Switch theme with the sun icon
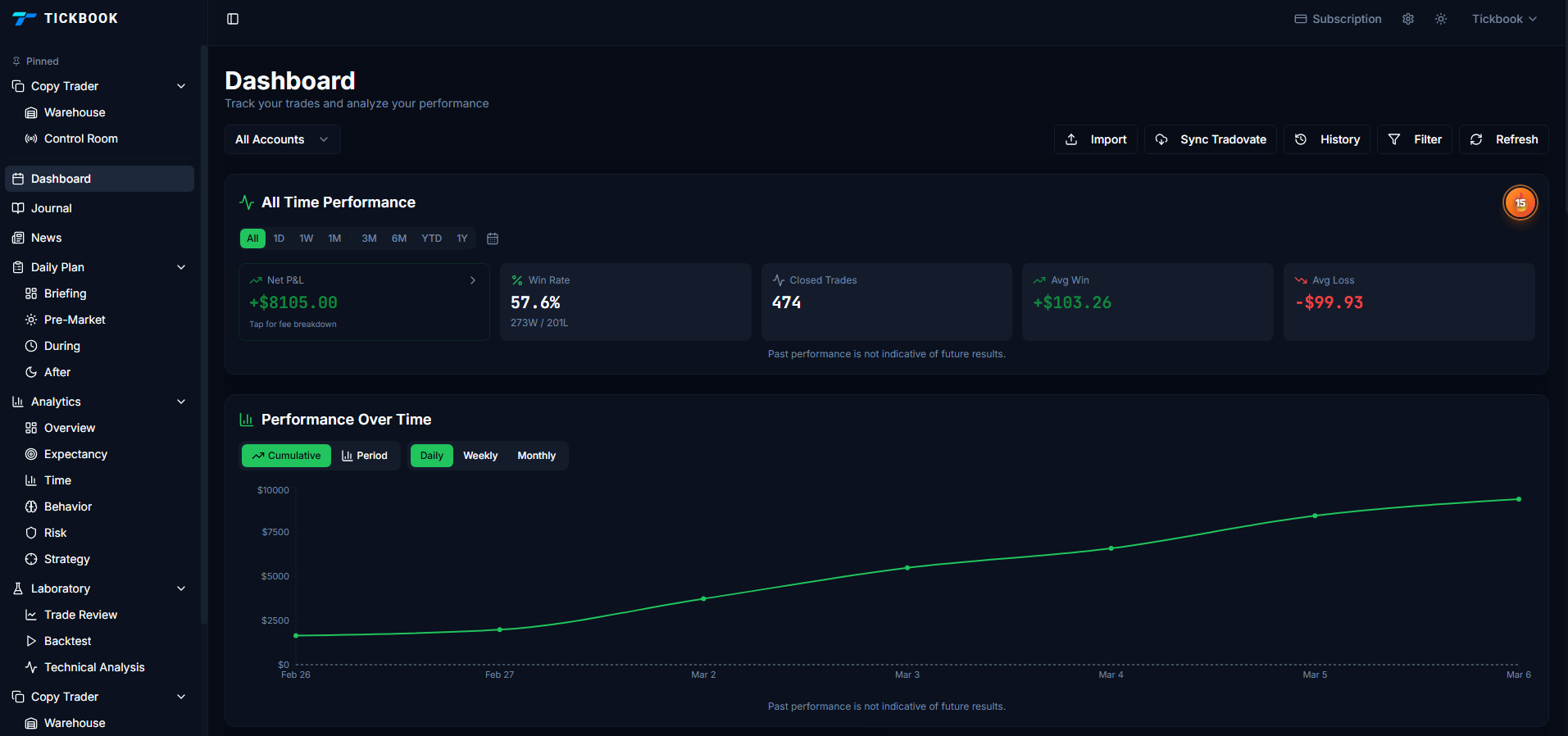This screenshot has height=736, width=1568. (1441, 19)
